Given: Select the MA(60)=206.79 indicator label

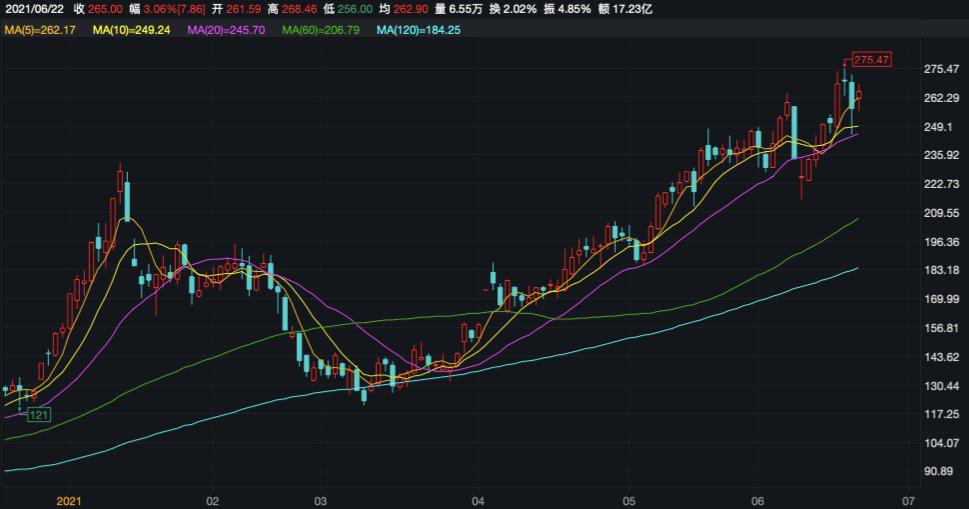Looking at the screenshot, I should [321, 31].
